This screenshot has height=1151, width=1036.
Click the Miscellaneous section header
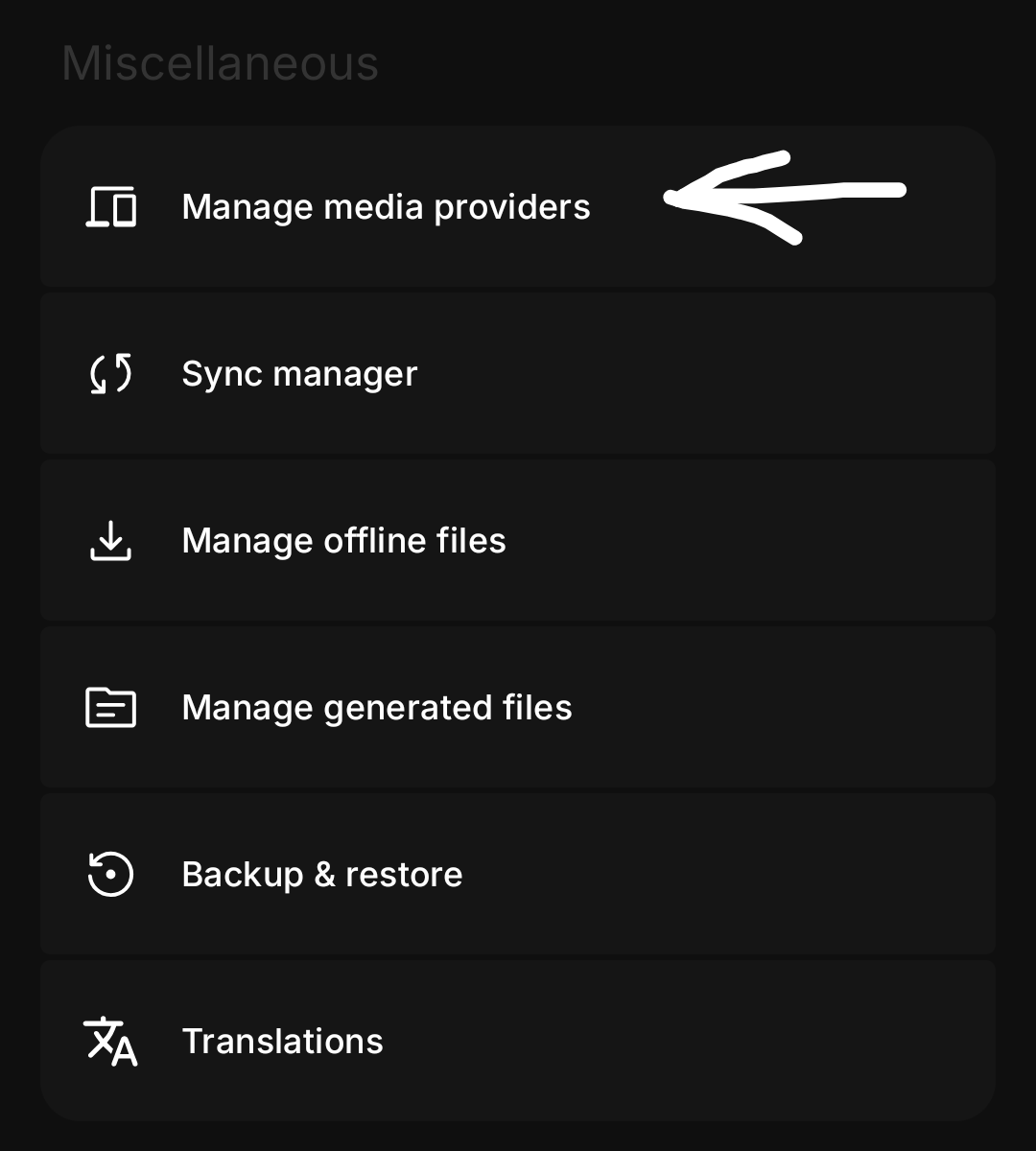click(220, 63)
